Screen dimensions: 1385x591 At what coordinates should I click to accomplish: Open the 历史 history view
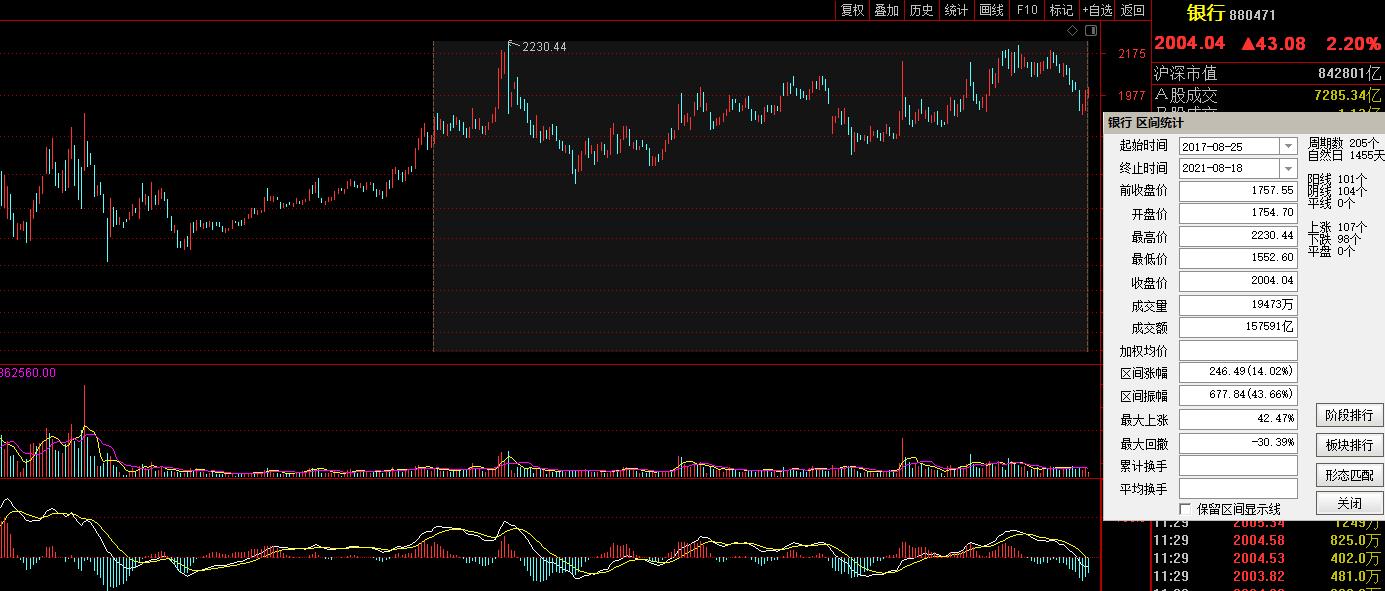(921, 10)
